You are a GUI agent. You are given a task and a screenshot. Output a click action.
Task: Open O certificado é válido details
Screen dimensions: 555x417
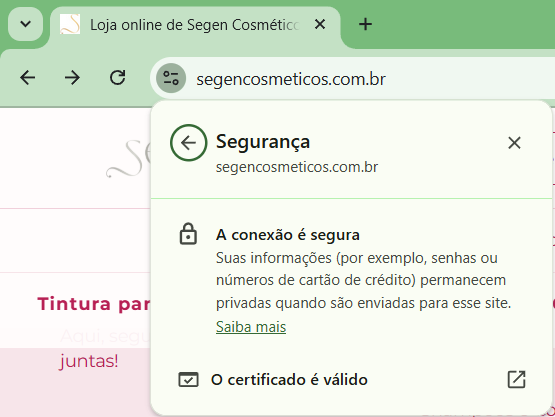(x=351, y=380)
